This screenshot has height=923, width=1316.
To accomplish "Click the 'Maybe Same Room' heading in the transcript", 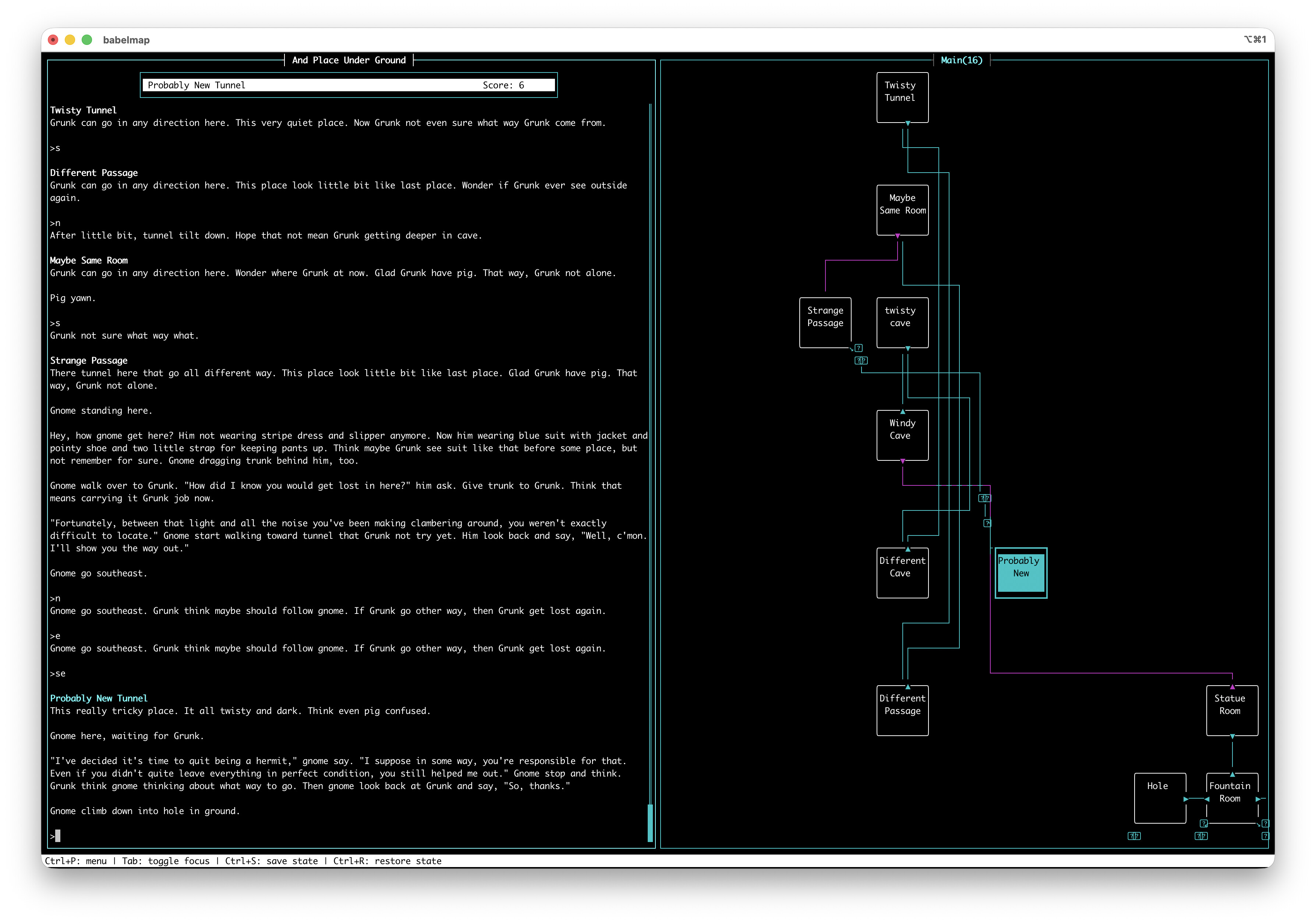I will 89,260.
